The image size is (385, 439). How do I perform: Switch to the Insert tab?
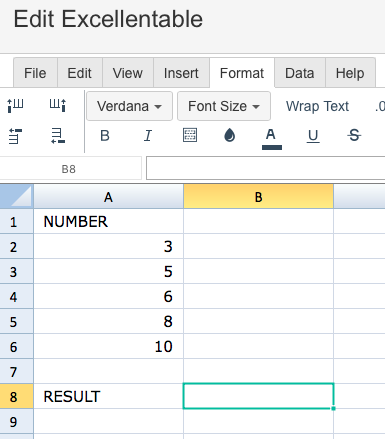(x=181, y=73)
